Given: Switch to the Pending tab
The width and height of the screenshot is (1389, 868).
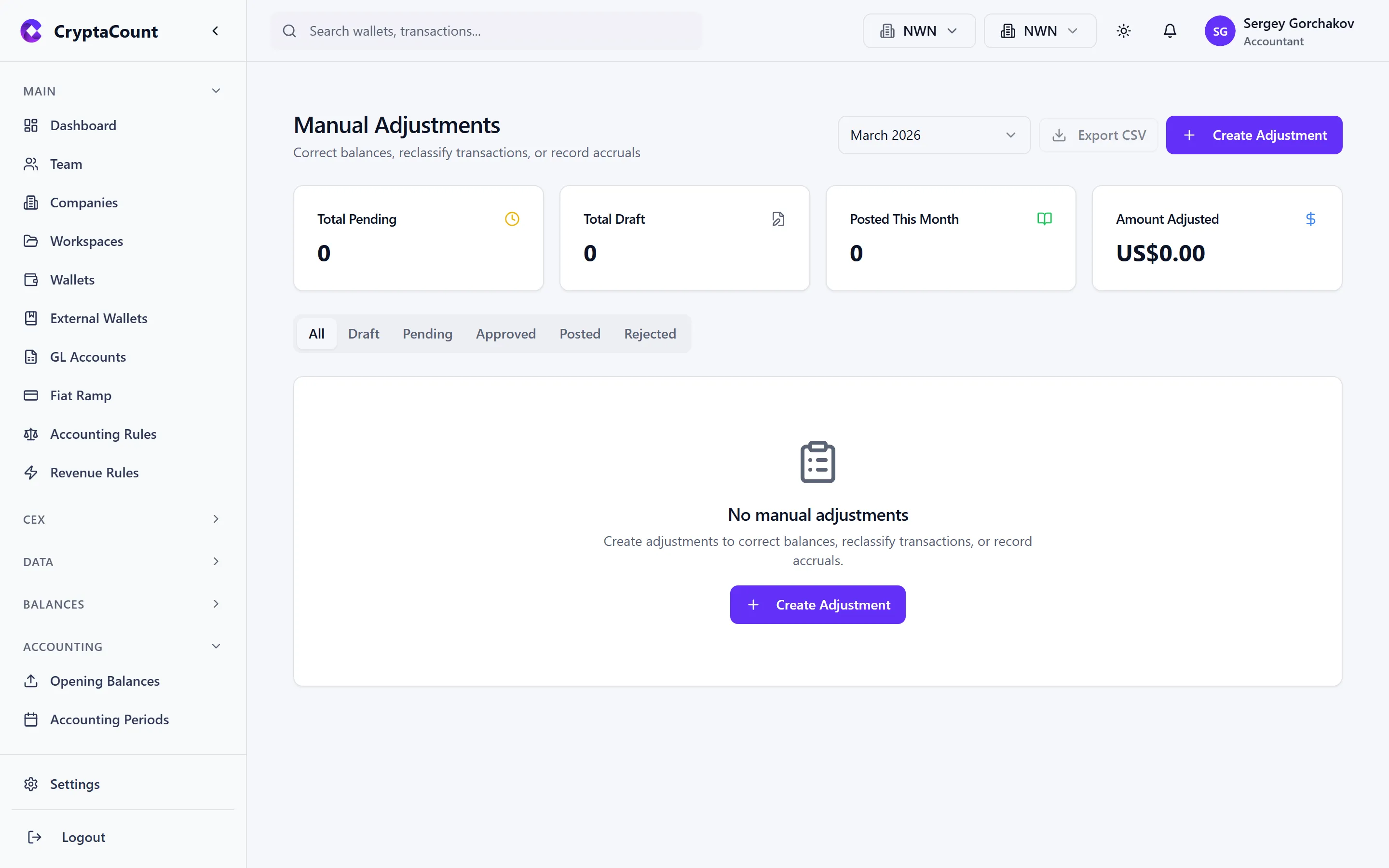Looking at the screenshot, I should pos(427,334).
